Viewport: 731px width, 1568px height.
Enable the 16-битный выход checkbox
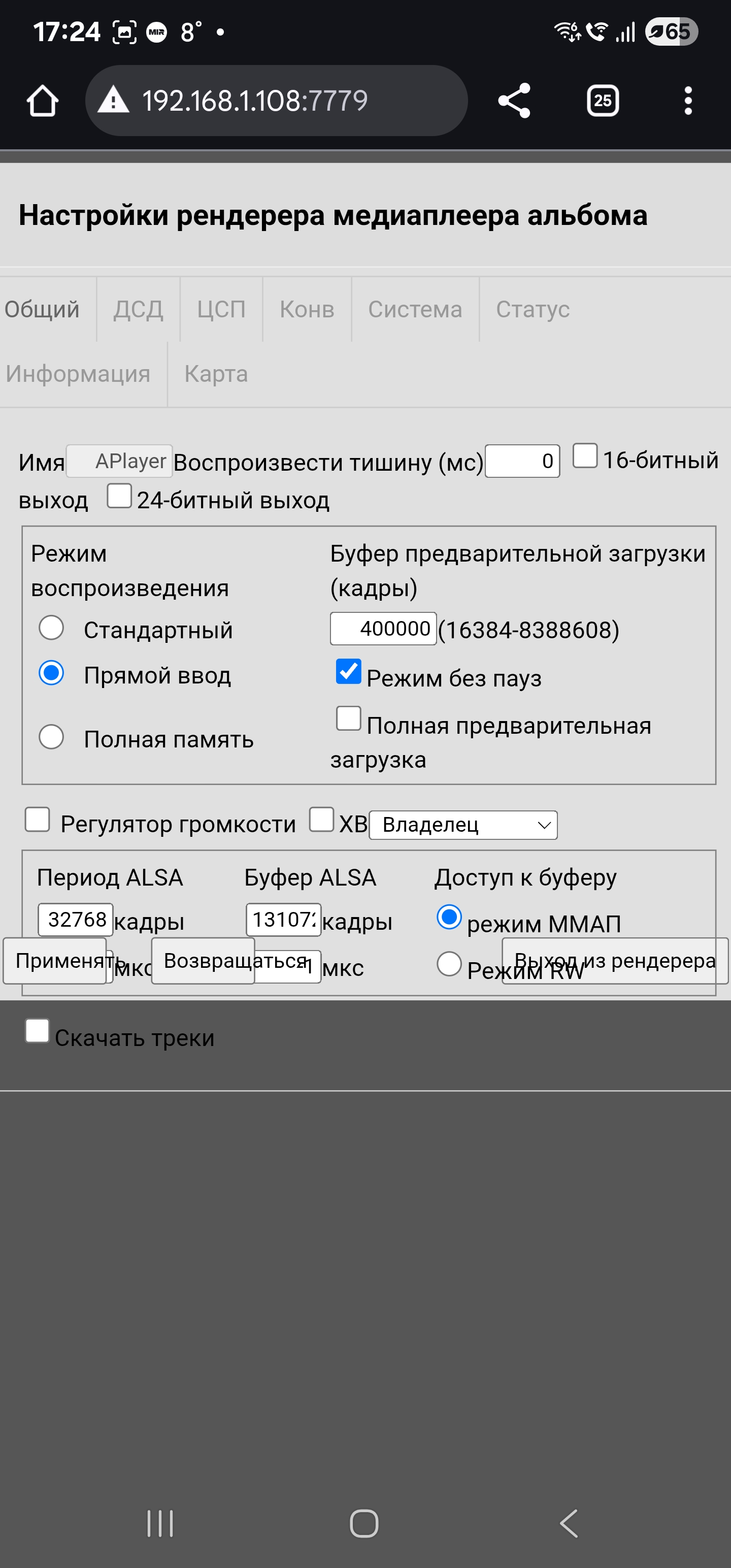pos(585,456)
